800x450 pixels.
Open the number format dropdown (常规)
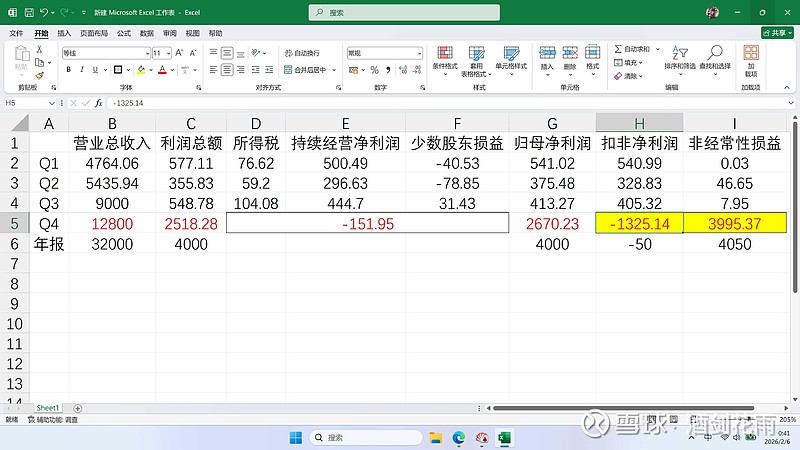419,53
